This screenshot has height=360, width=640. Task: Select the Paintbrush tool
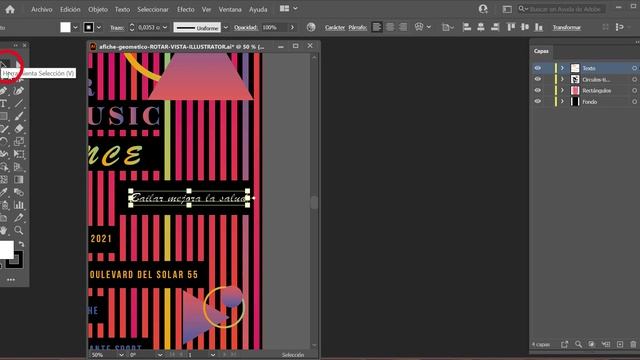pyautogui.click(x=19, y=116)
